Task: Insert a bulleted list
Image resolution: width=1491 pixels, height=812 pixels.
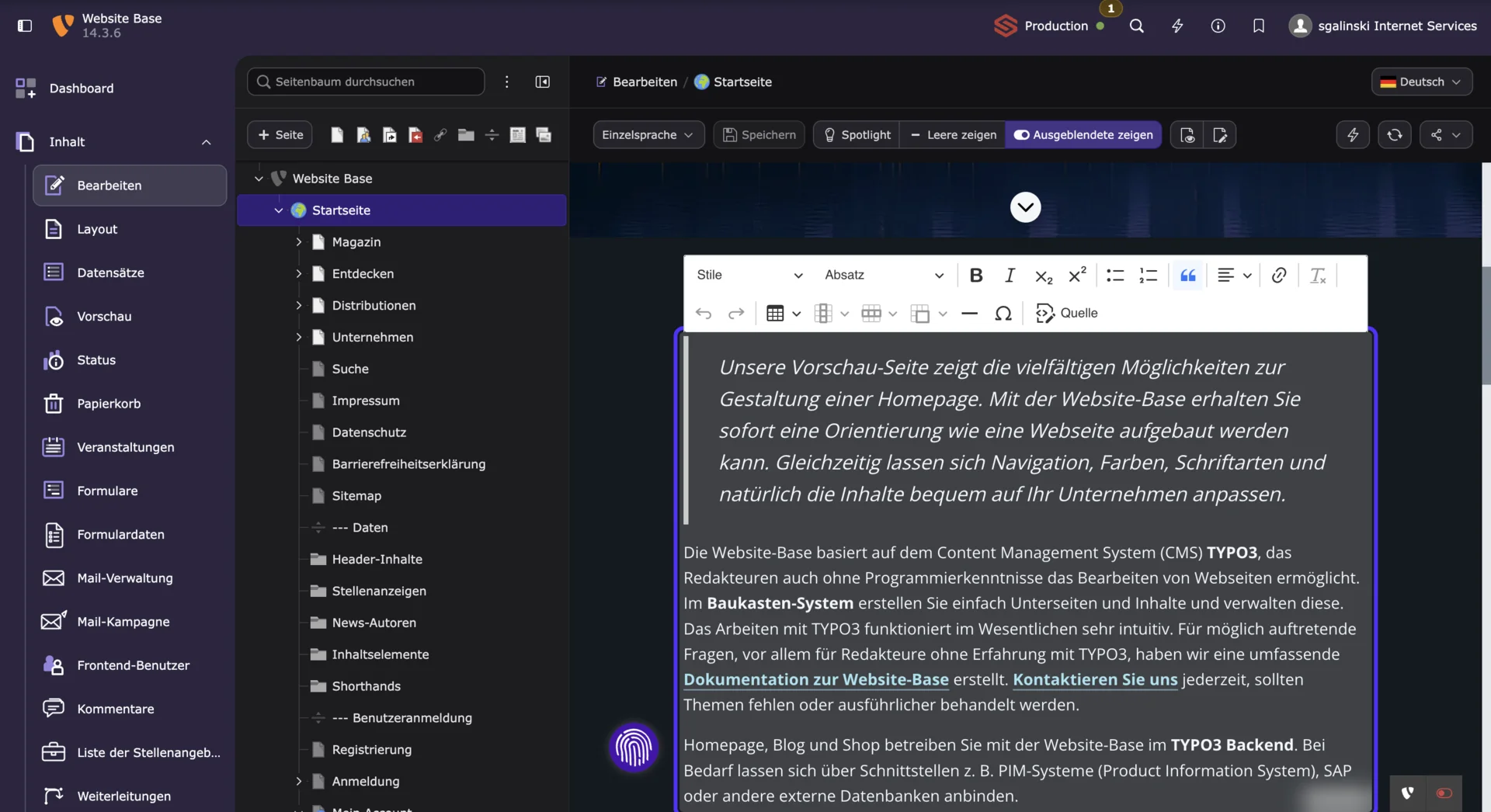Action: pos(1115,275)
